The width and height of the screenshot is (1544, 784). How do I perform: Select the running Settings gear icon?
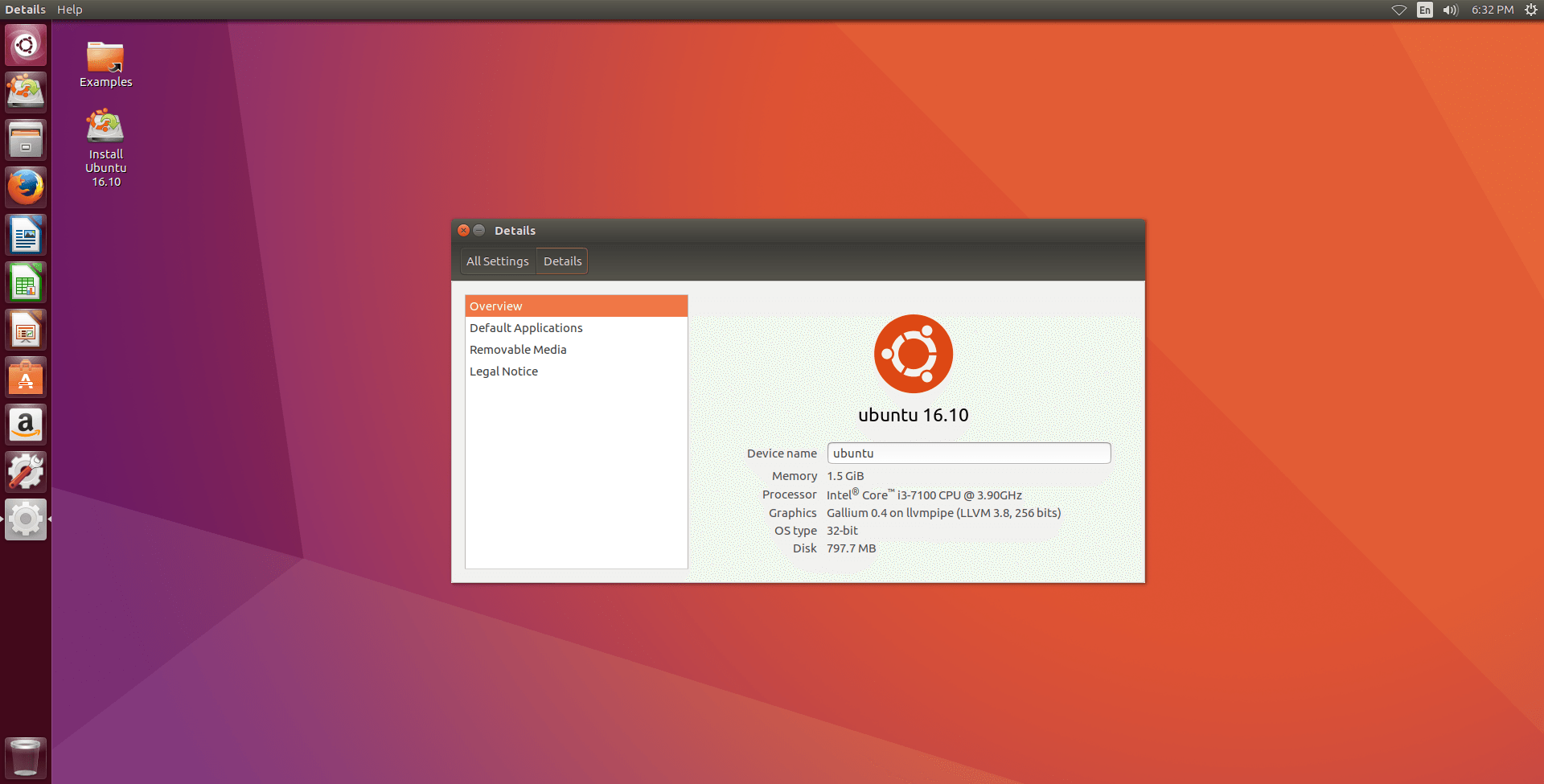point(26,519)
